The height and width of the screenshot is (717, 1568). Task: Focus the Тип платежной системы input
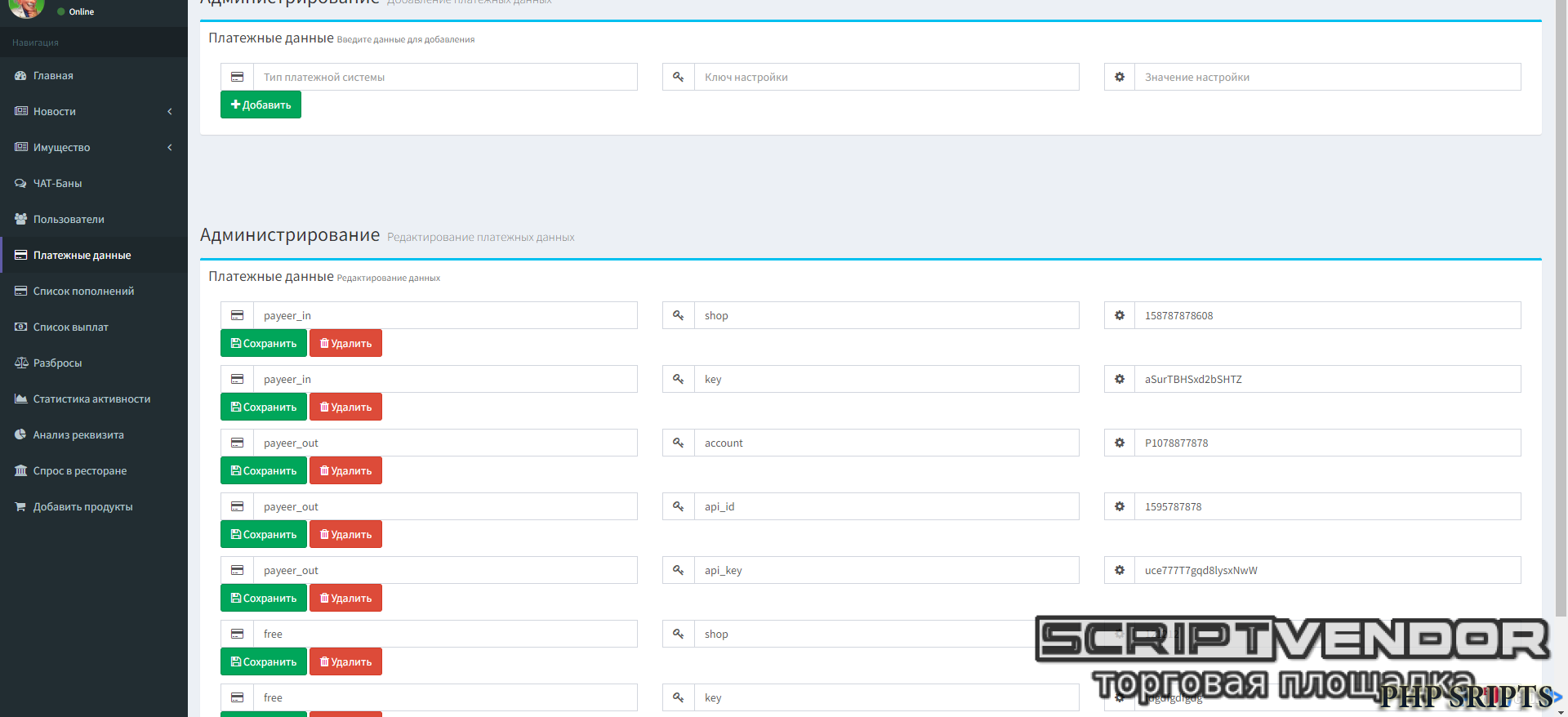445,78
